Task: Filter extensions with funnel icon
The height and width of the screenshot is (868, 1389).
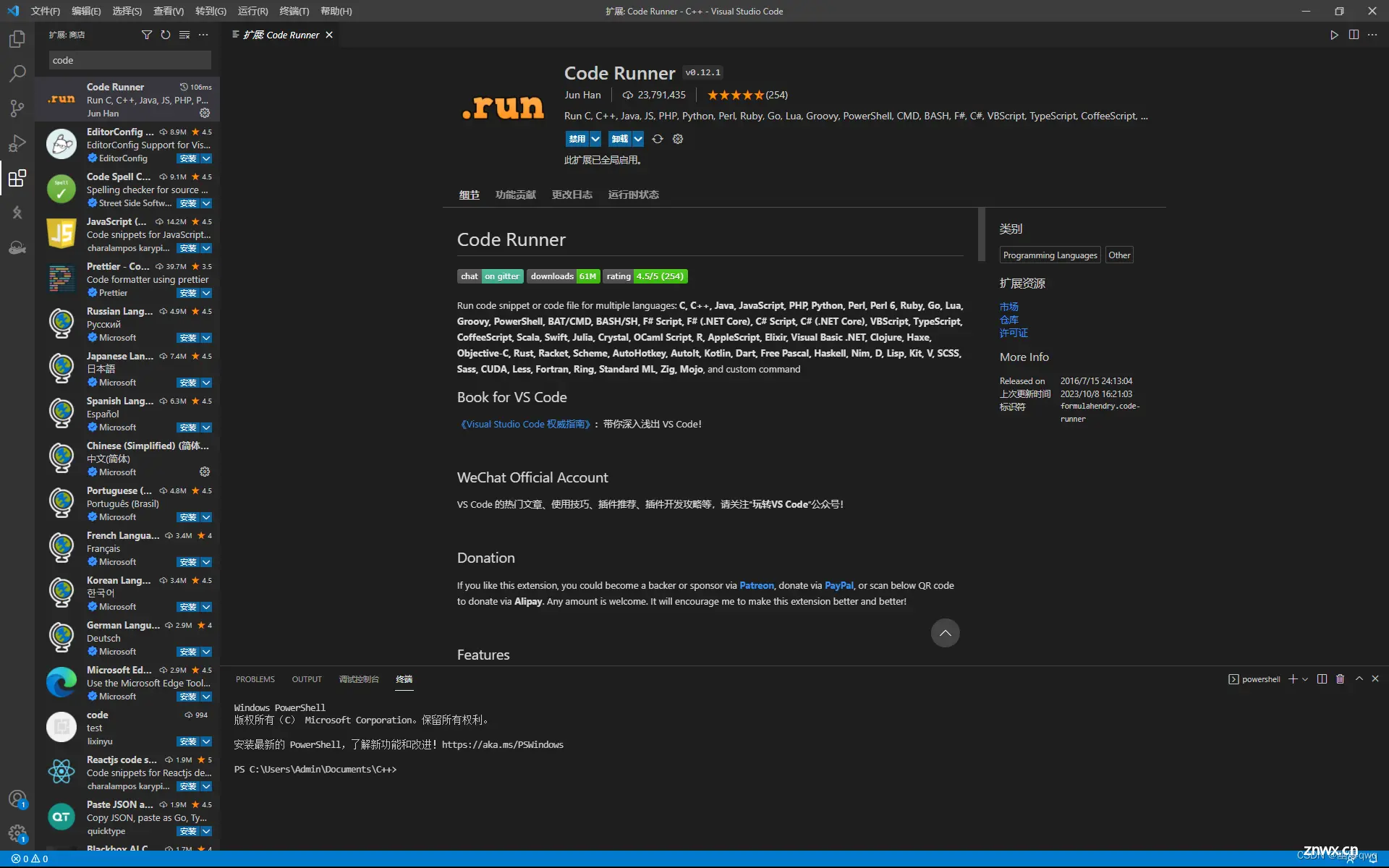Action: (x=147, y=35)
